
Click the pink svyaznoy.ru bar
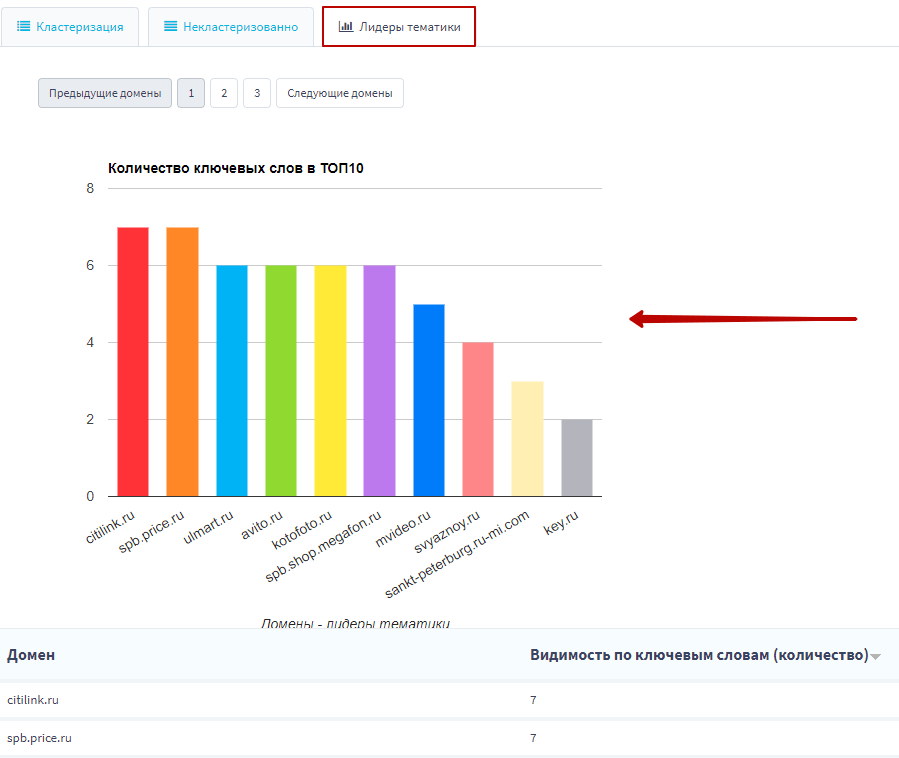(478, 419)
